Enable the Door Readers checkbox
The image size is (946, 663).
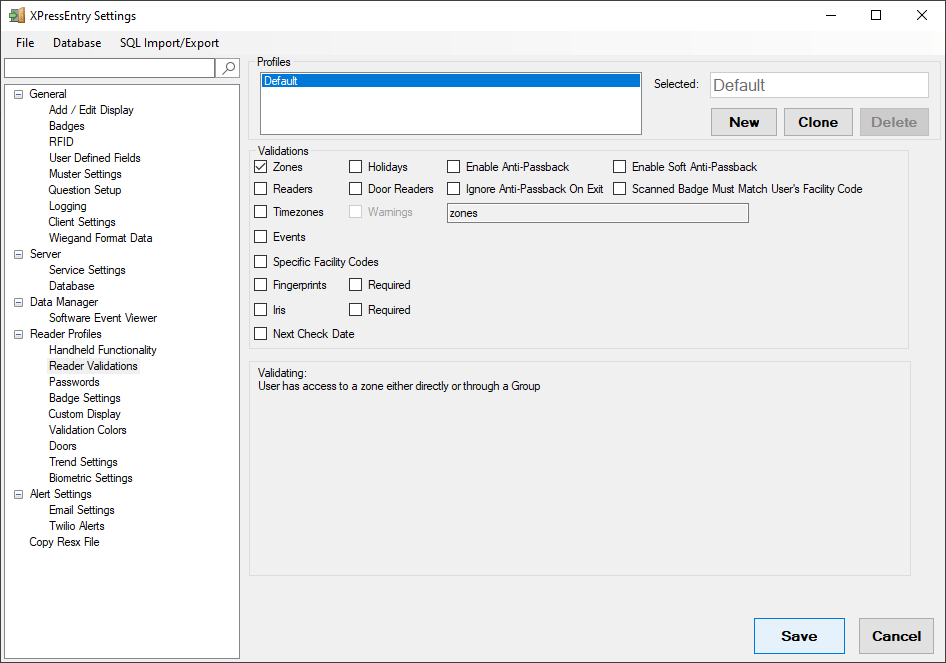coord(355,189)
